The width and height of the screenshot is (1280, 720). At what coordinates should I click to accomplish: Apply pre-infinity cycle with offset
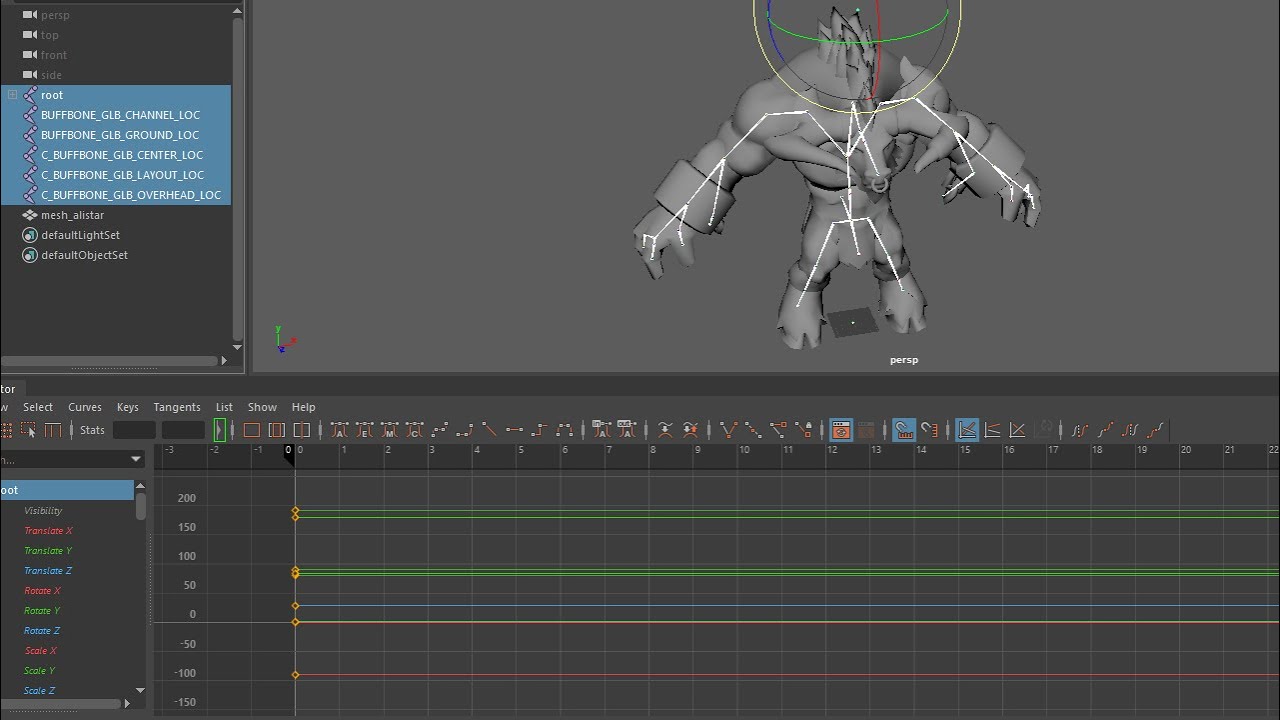(1105, 430)
